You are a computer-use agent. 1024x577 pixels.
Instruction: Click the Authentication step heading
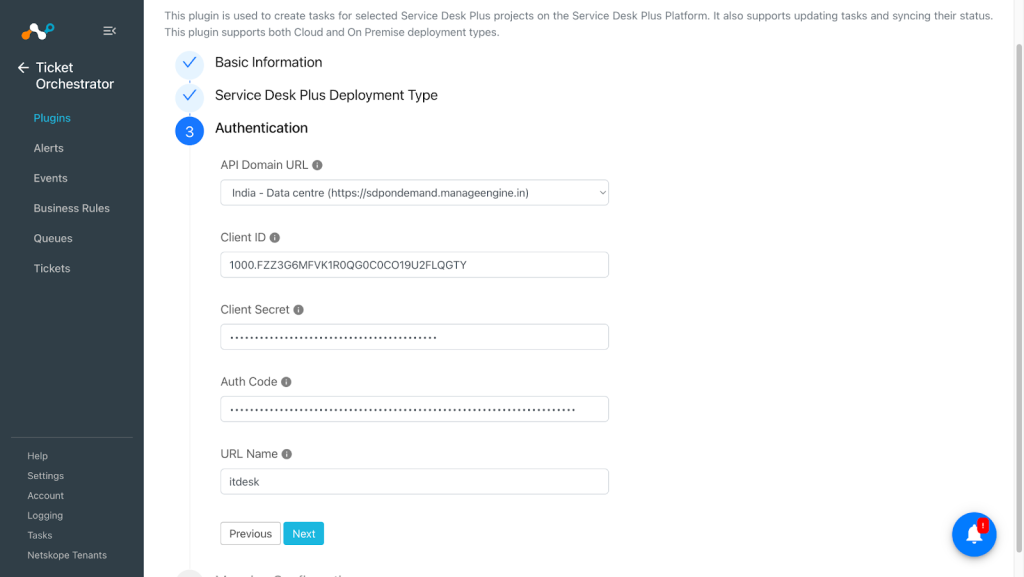point(261,128)
